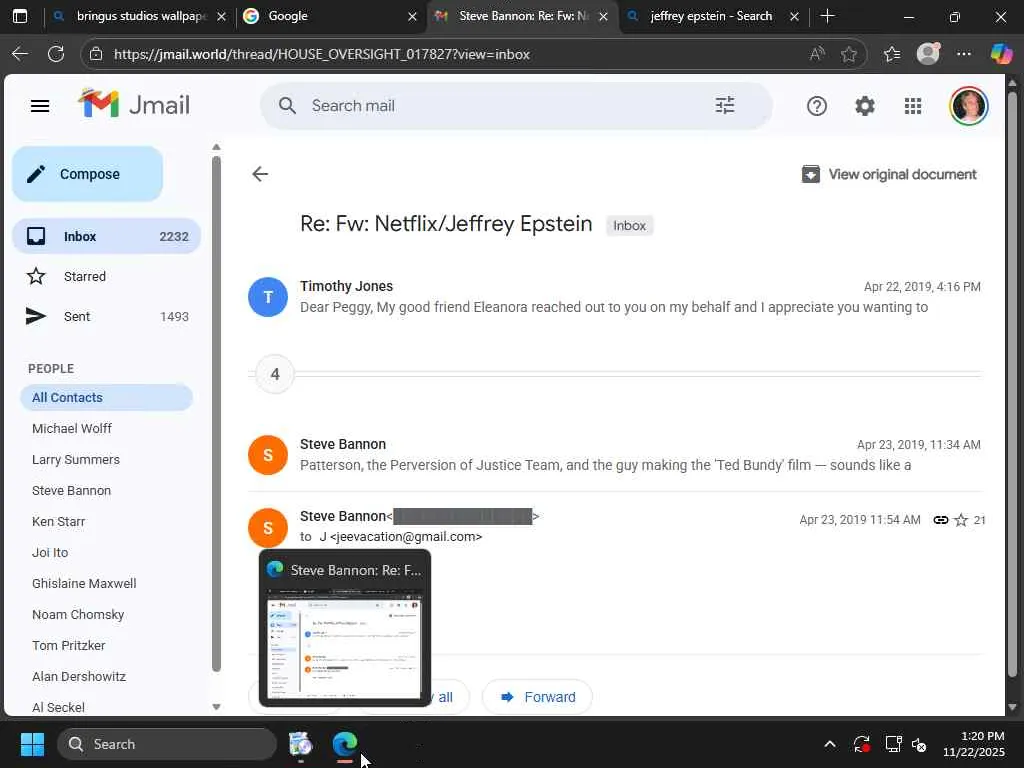The image size is (1024, 768).
Task: Open the Sent folder
Action: [x=106, y=316]
